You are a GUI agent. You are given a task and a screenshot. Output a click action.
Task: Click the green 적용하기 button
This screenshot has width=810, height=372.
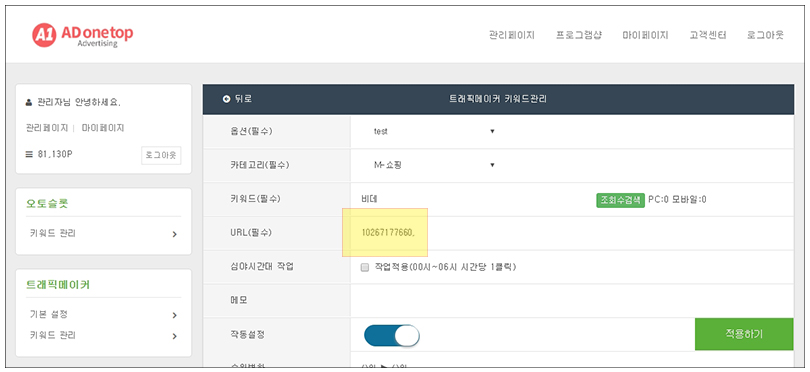click(744, 334)
